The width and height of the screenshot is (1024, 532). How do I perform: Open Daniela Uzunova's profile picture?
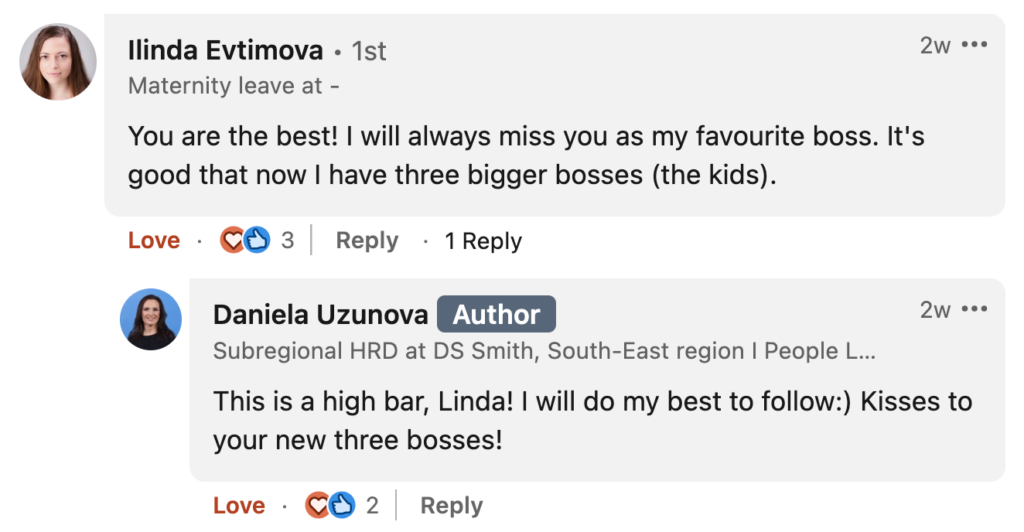[x=151, y=319]
